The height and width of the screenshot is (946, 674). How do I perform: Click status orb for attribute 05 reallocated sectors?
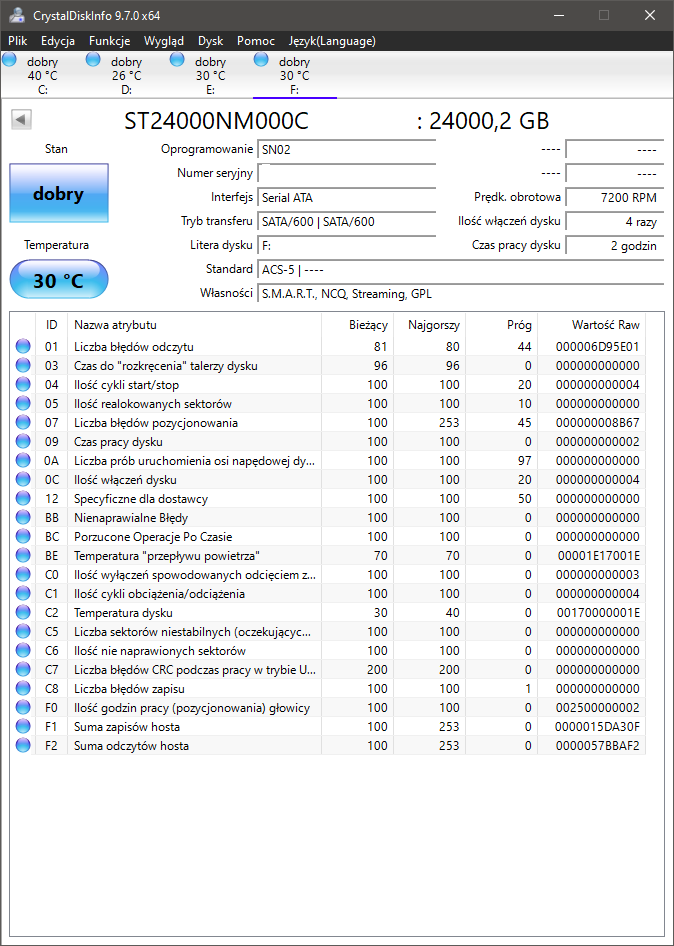coord(23,404)
